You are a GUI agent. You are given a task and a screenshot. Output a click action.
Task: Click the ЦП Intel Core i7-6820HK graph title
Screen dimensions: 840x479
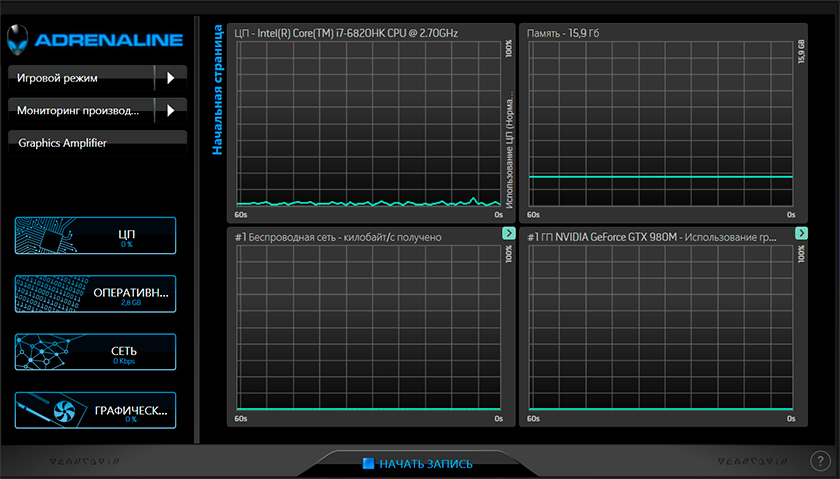coord(346,33)
